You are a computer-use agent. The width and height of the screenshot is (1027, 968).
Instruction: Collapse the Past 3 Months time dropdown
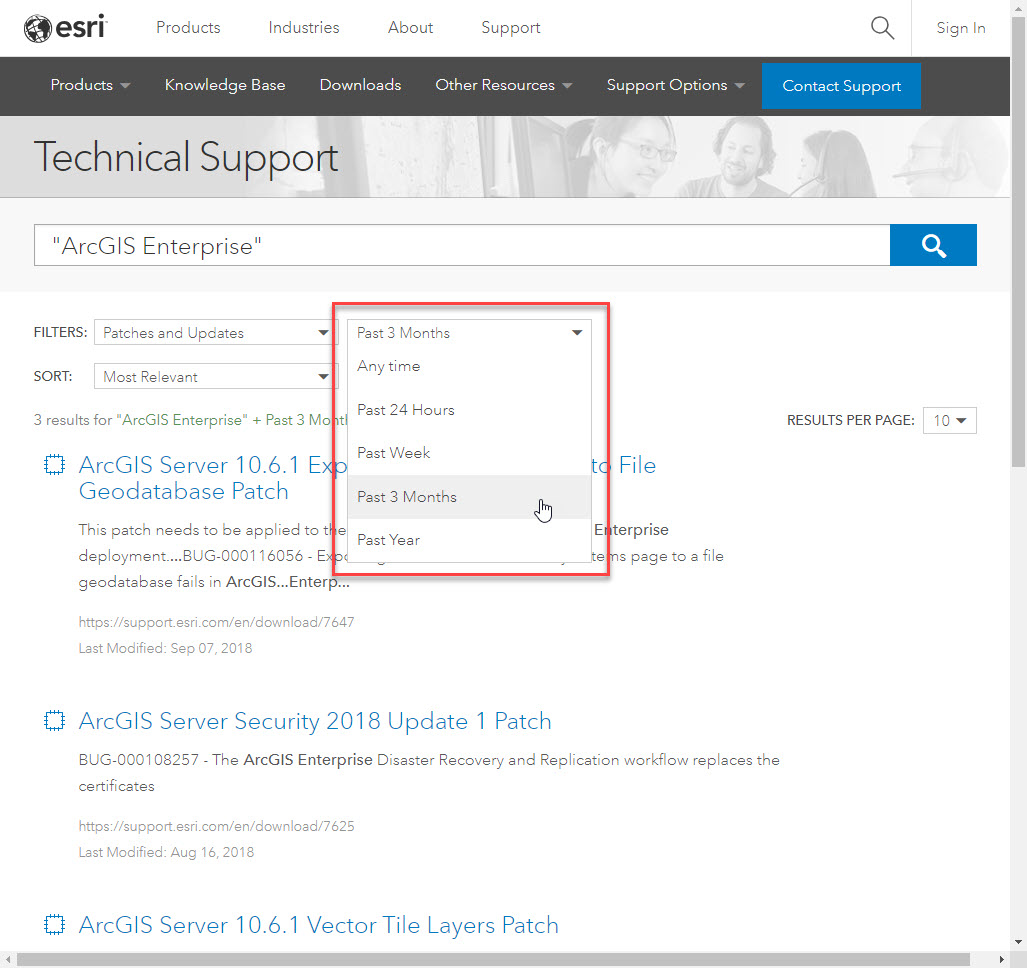click(469, 333)
